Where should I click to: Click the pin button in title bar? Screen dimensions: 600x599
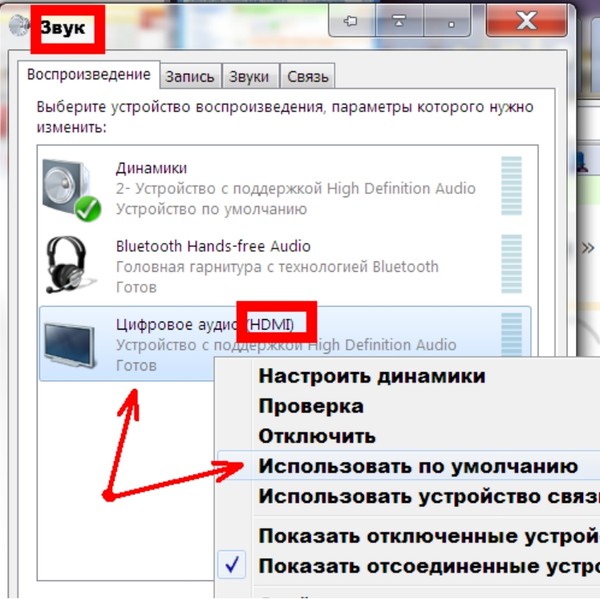352,21
